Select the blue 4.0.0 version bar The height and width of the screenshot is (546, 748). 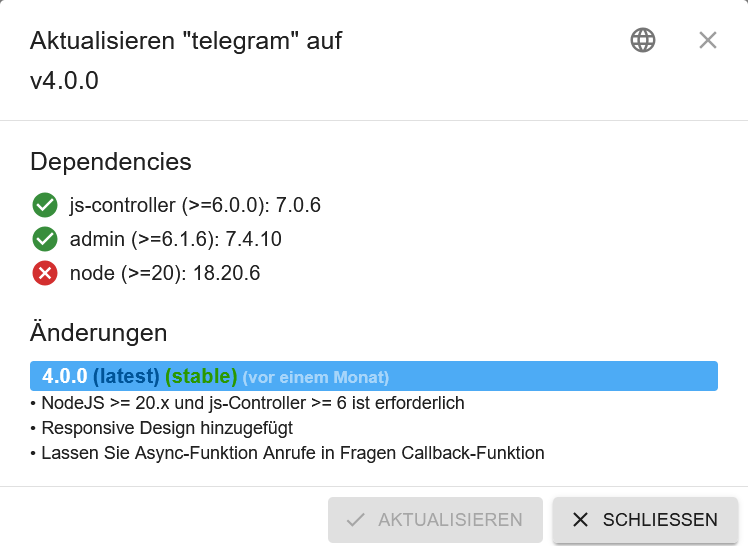click(x=550, y=376)
